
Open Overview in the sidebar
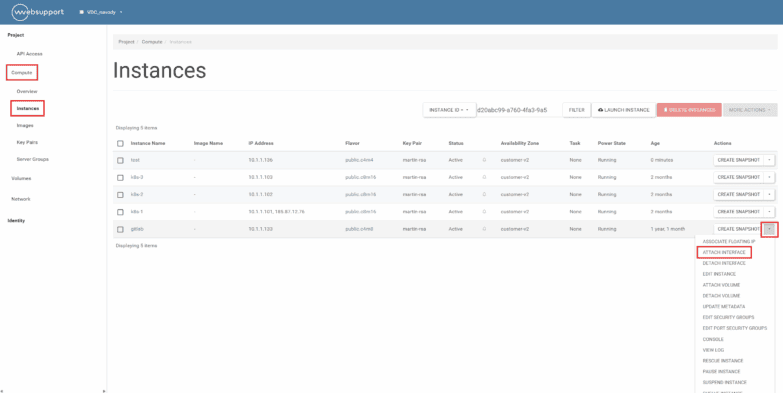[27, 91]
